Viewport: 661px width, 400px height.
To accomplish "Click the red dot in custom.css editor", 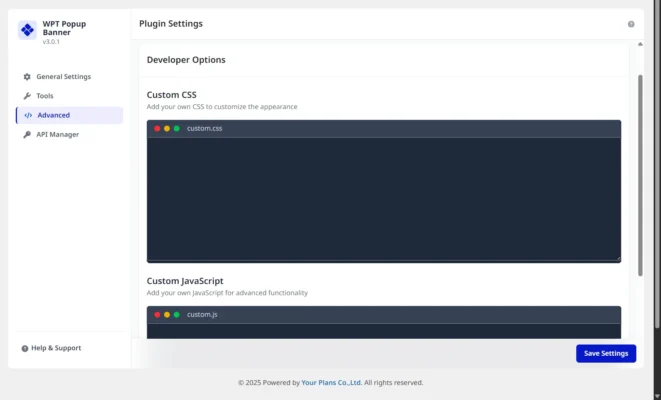I will point(157,129).
